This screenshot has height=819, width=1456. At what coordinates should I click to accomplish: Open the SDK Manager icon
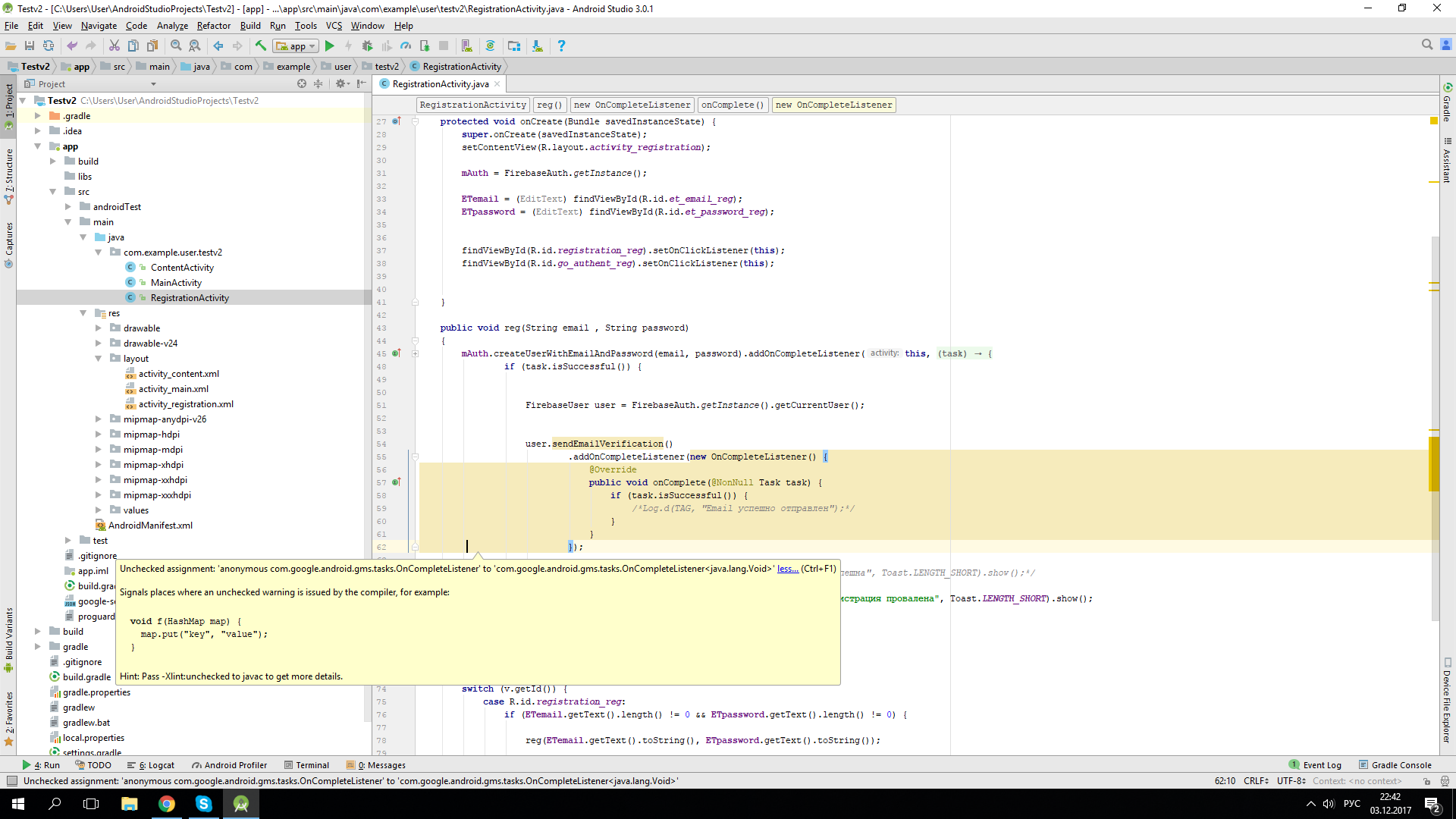coord(538,46)
